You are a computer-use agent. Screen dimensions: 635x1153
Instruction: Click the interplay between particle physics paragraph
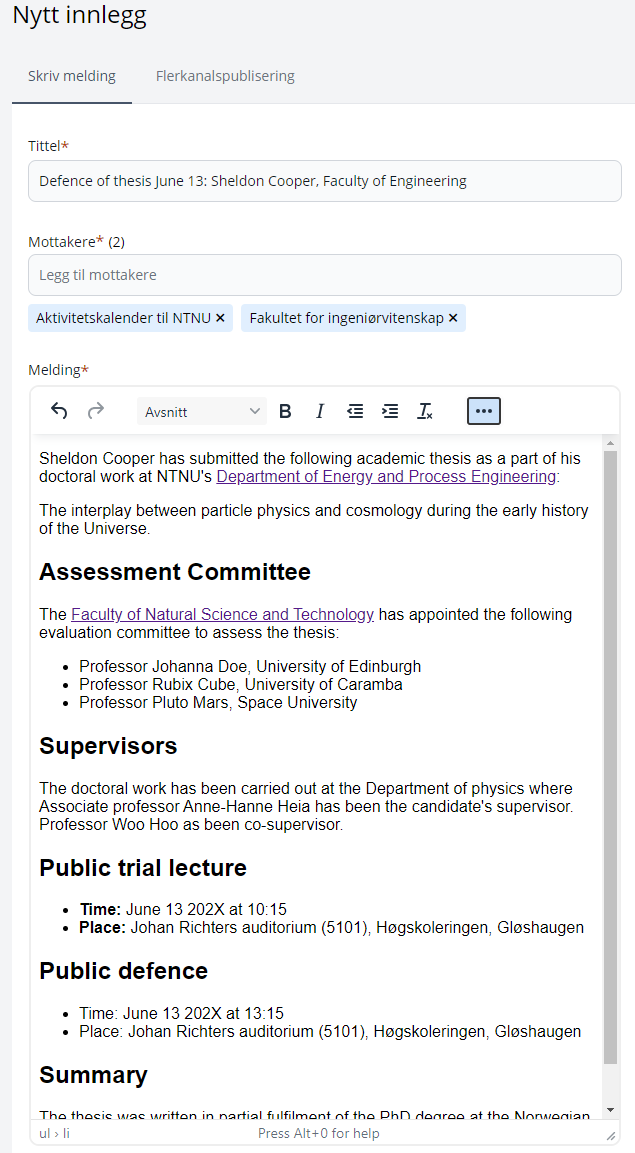[x=314, y=519]
